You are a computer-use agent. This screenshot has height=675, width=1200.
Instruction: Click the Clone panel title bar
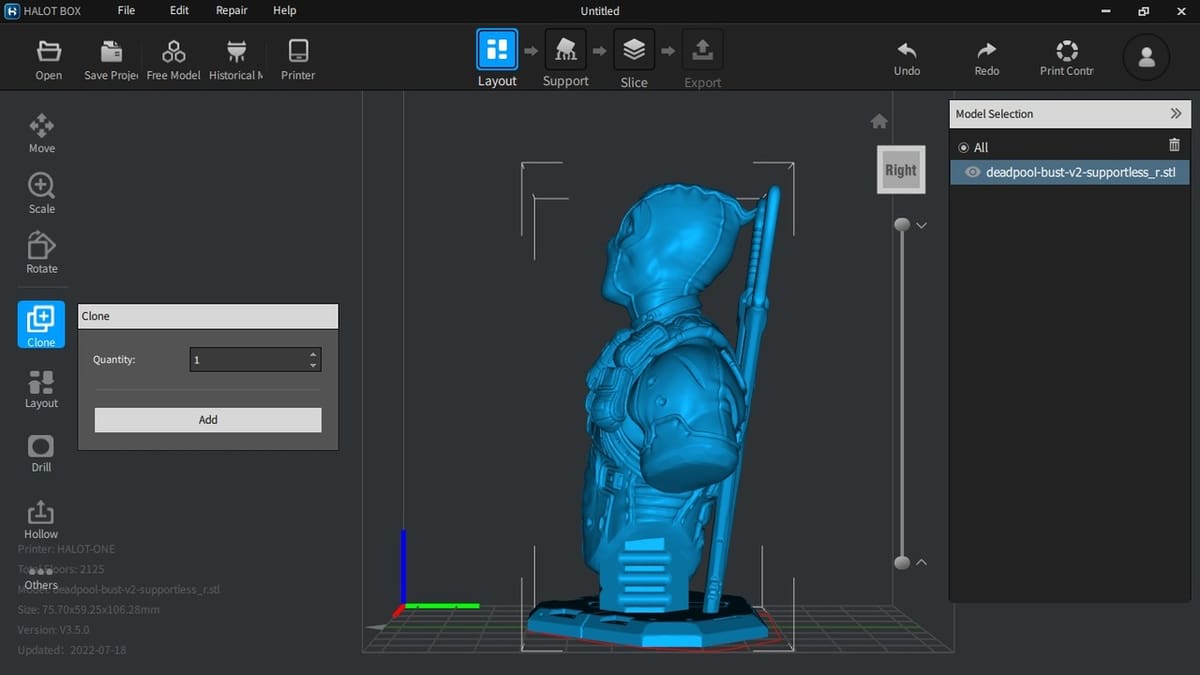coord(208,316)
